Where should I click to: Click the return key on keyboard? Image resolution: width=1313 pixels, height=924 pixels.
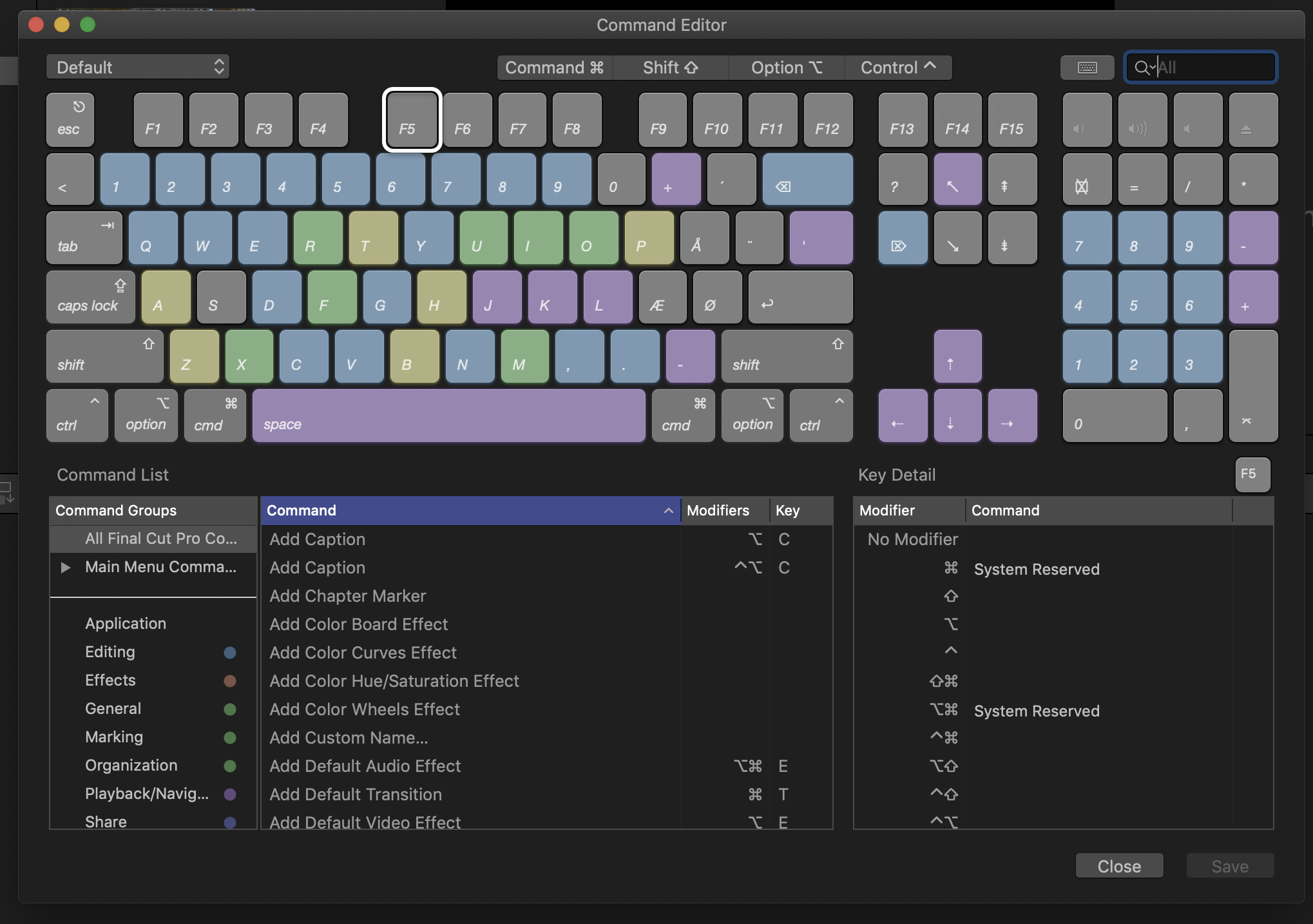tap(800, 298)
